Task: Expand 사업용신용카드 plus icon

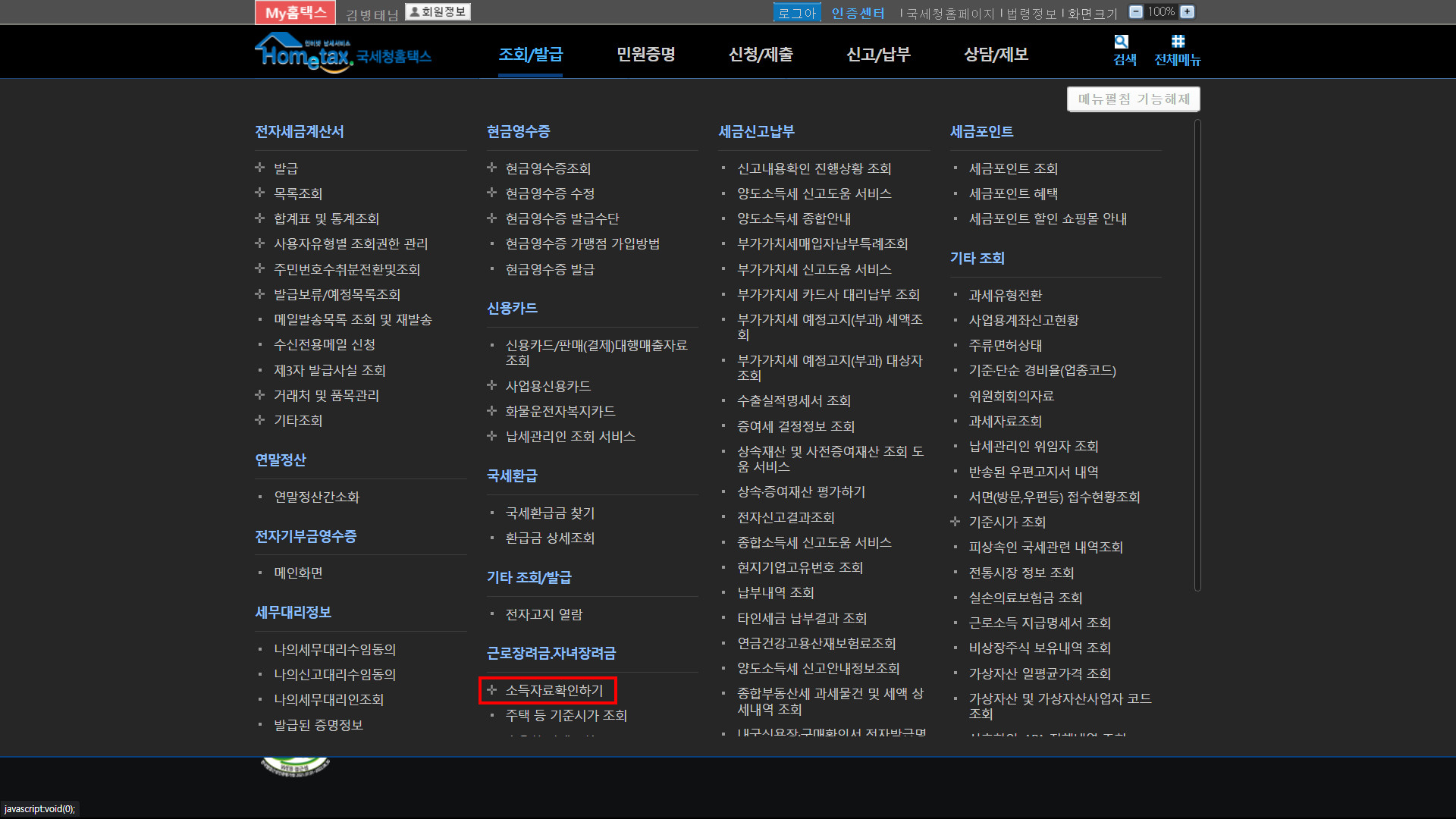Action: pyautogui.click(x=491, y=386)
